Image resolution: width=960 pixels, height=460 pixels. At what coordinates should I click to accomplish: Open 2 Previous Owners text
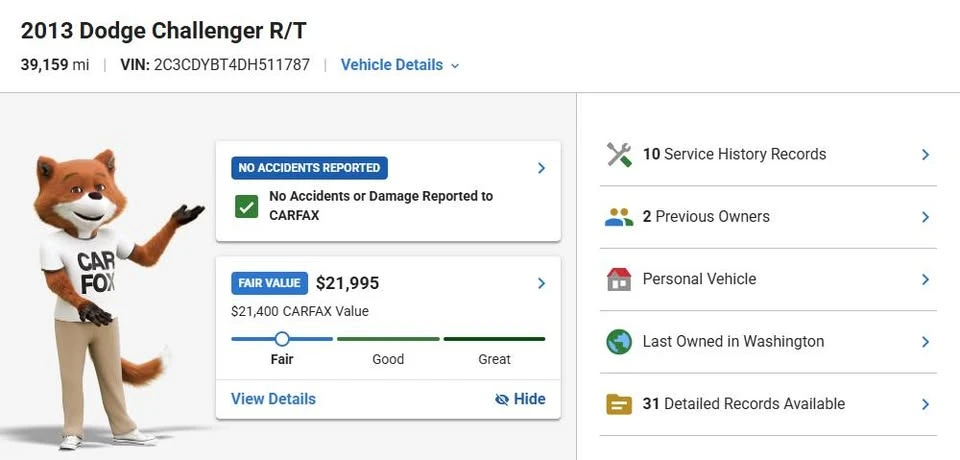click(x=706, y=216)
